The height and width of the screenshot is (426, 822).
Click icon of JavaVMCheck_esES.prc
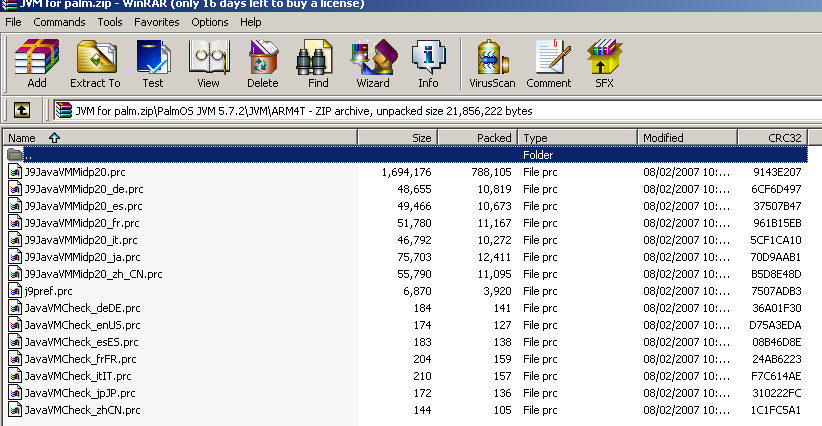15,342
